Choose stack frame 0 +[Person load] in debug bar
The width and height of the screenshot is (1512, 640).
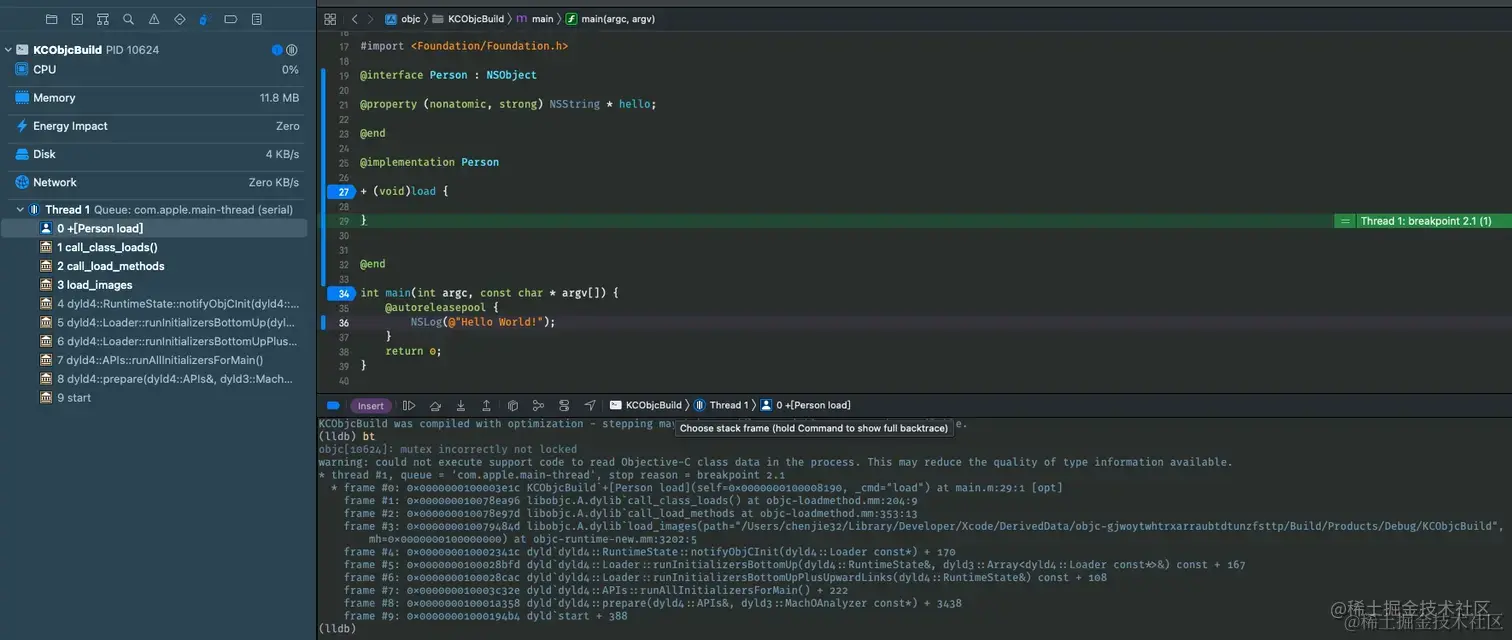[x=806, y=405]
